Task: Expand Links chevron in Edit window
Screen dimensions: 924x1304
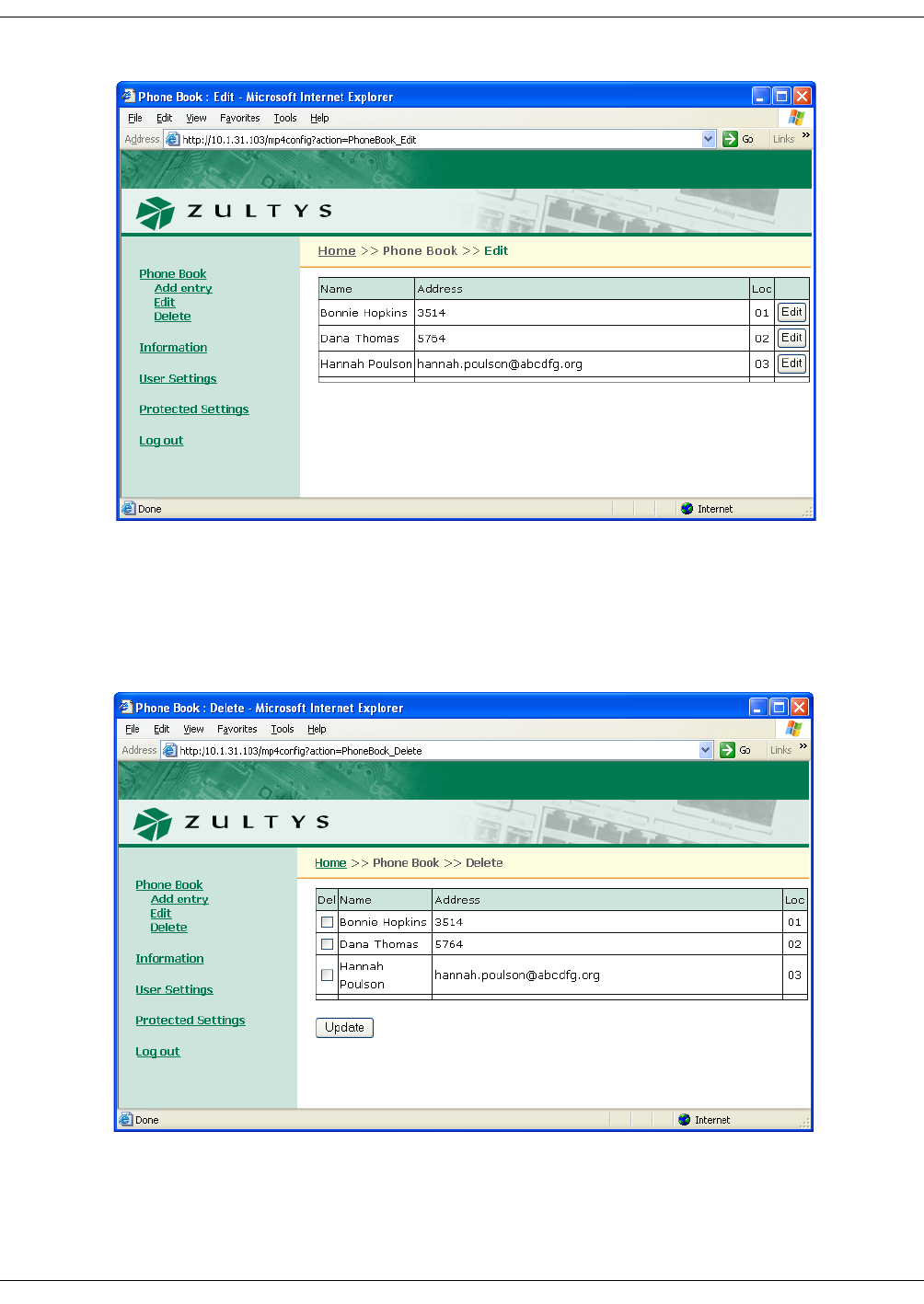Action: (x=806, y=135)
